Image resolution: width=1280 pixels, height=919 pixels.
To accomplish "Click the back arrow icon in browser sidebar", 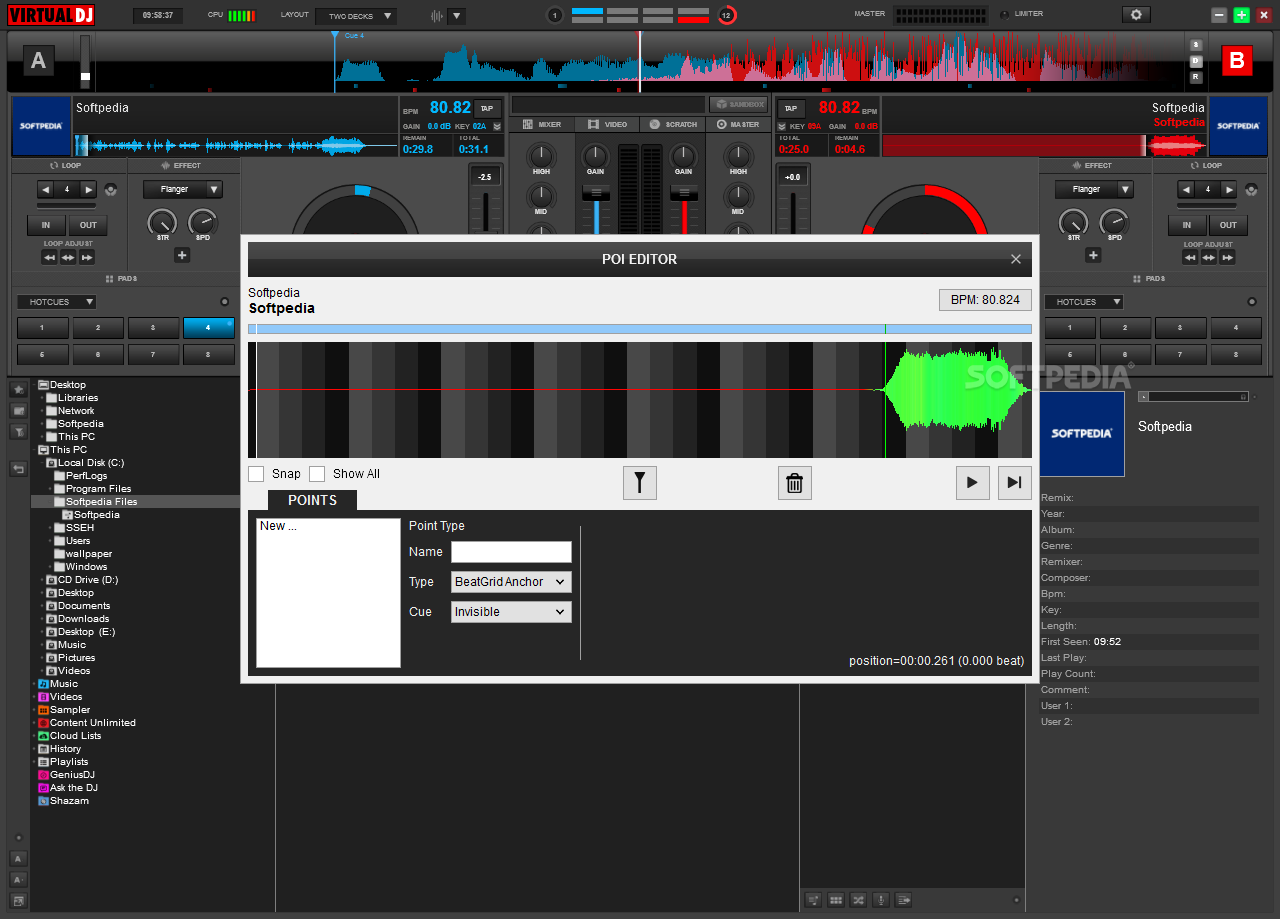I will (18, 468).
